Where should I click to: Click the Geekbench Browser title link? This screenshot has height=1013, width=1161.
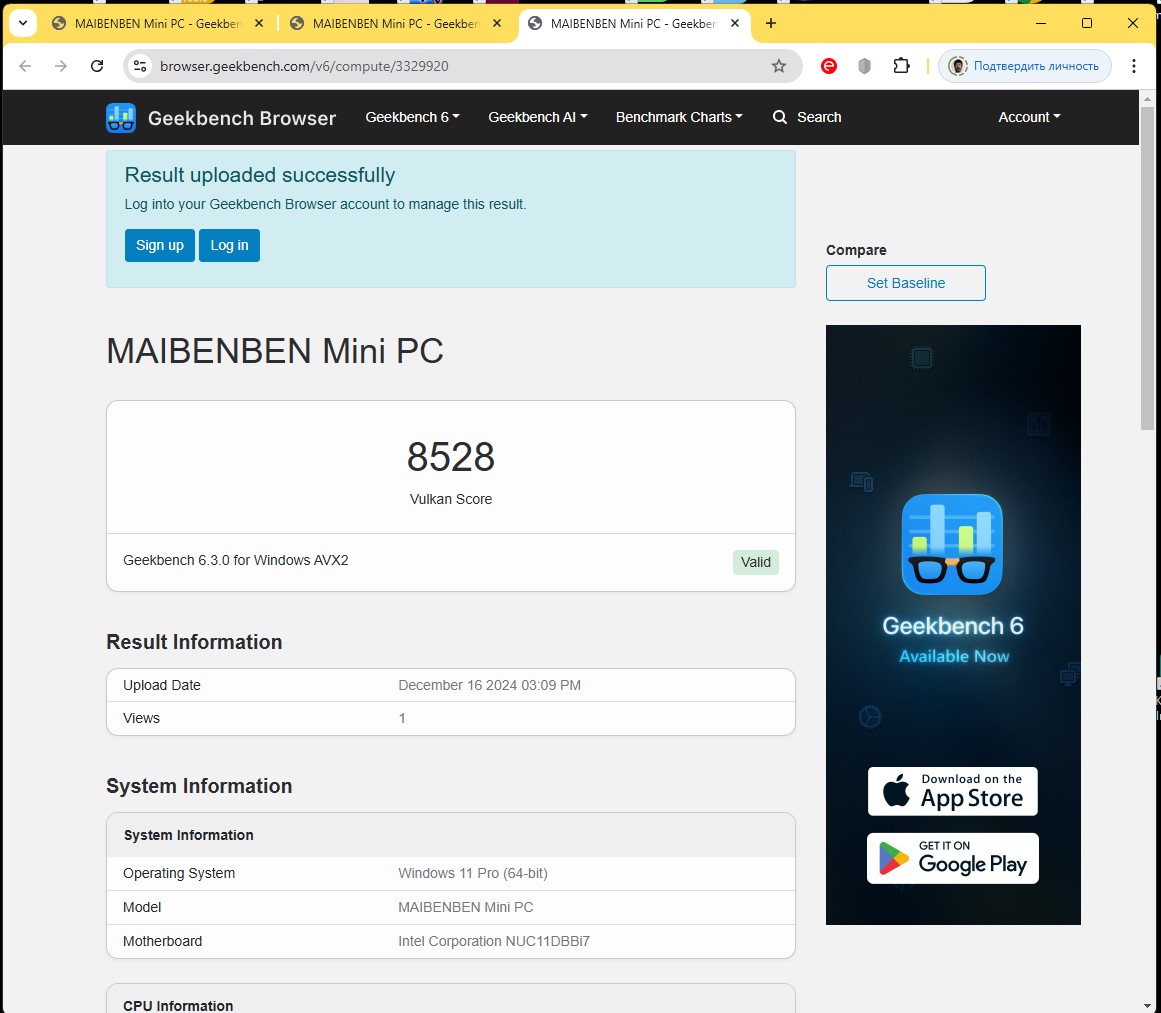coord(241,118)
